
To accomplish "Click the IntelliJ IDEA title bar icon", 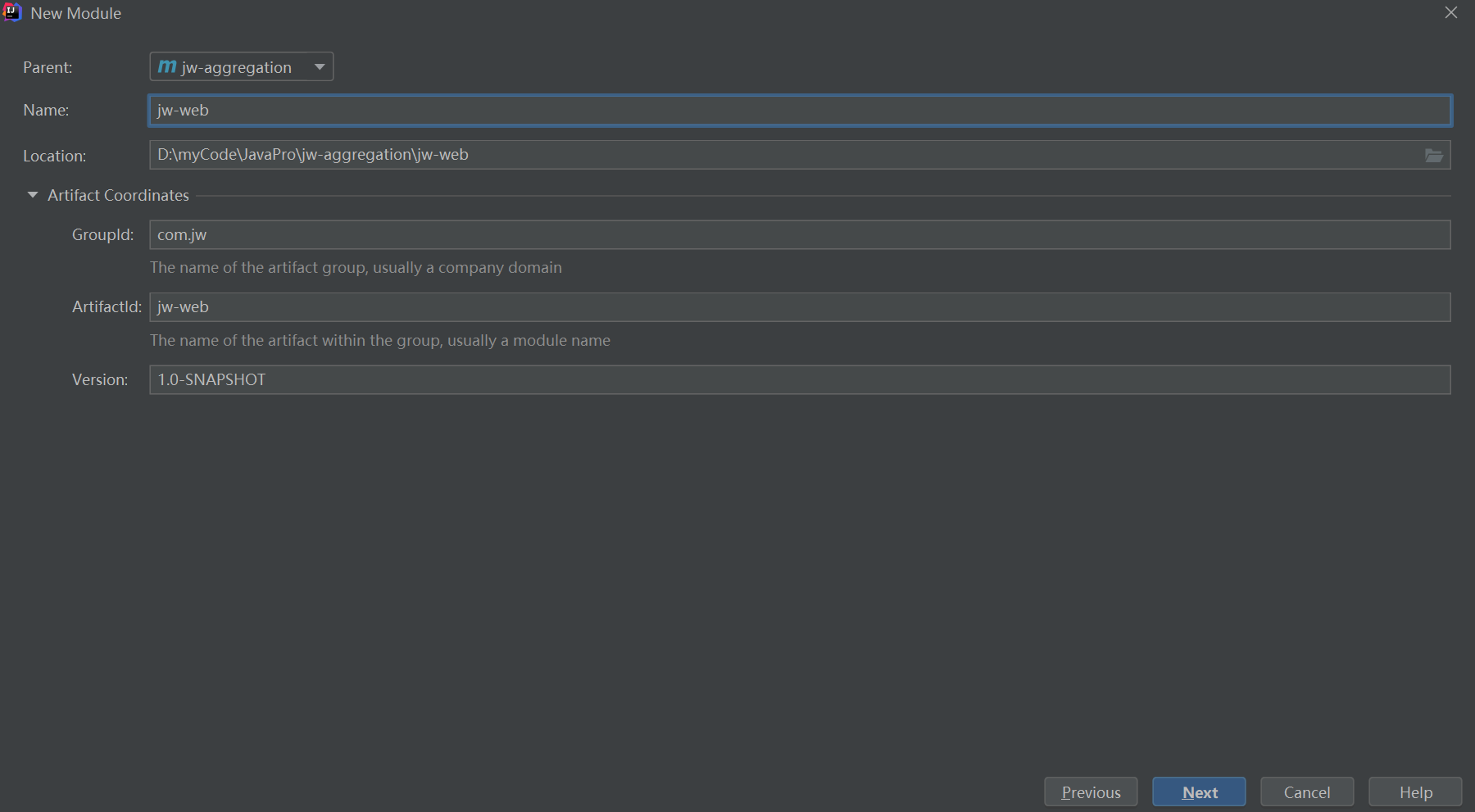I will [12, 12].
